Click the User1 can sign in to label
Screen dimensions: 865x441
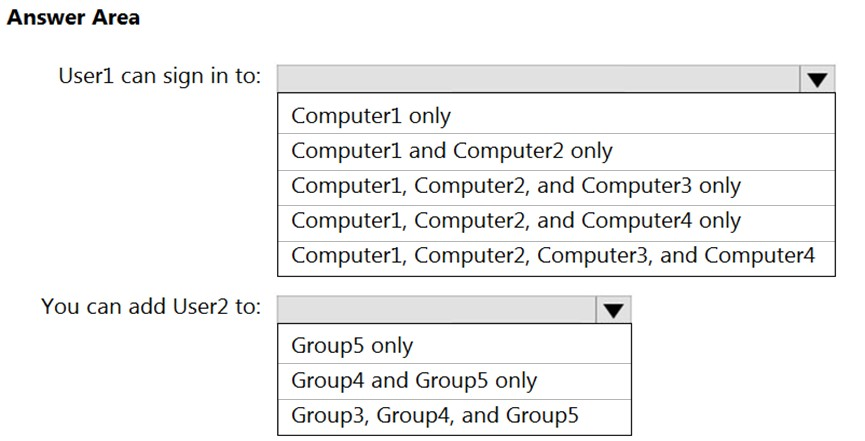159,76
